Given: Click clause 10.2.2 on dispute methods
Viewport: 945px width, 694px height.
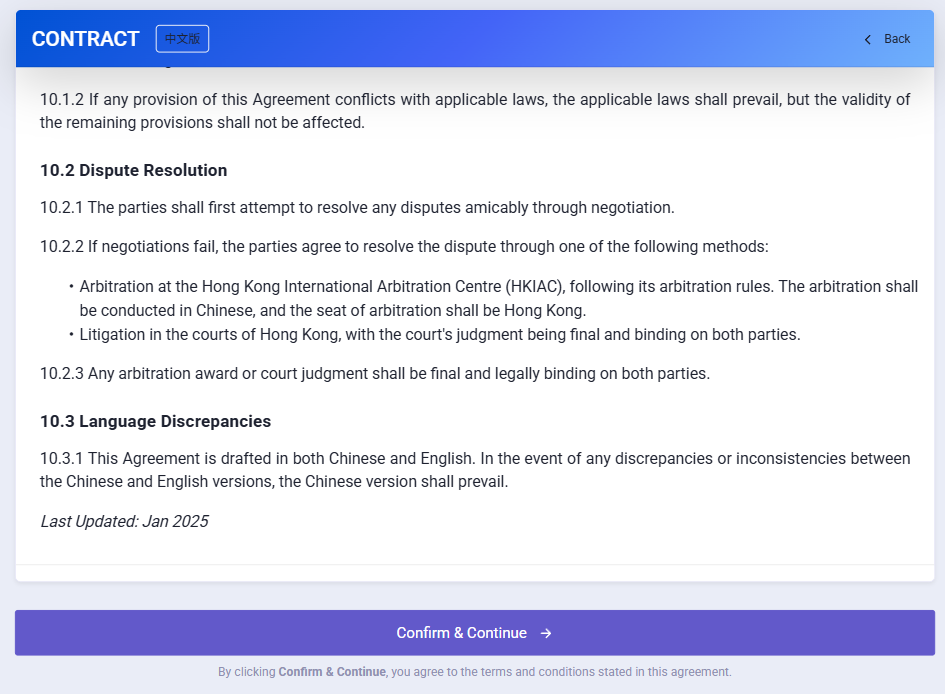Looking at the screenshot, I should (404, 246).
